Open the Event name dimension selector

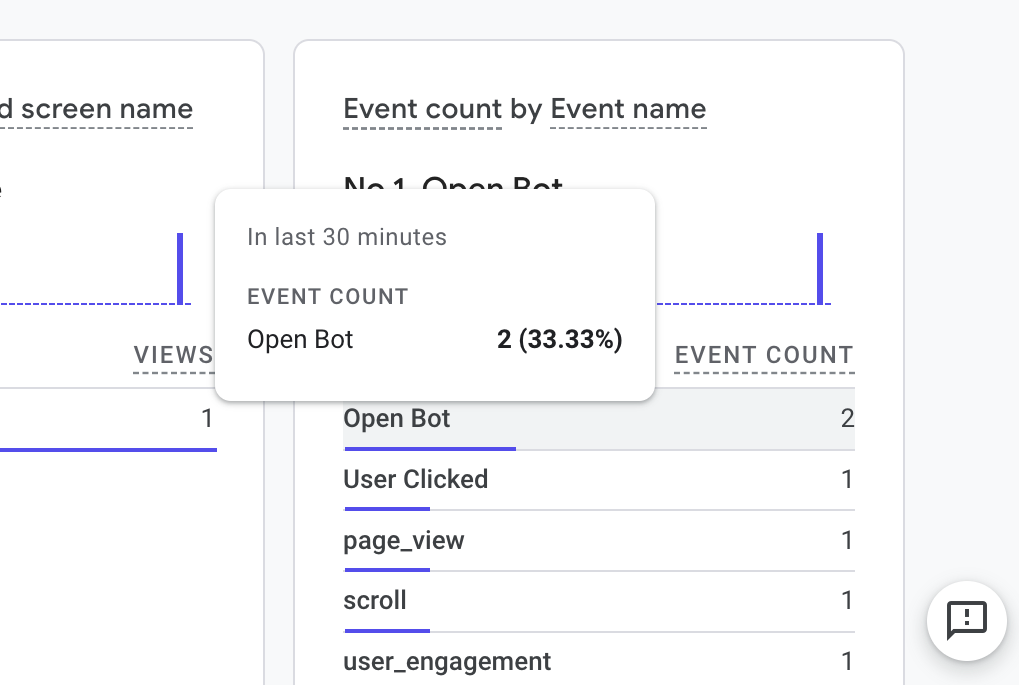coord(627,109)
